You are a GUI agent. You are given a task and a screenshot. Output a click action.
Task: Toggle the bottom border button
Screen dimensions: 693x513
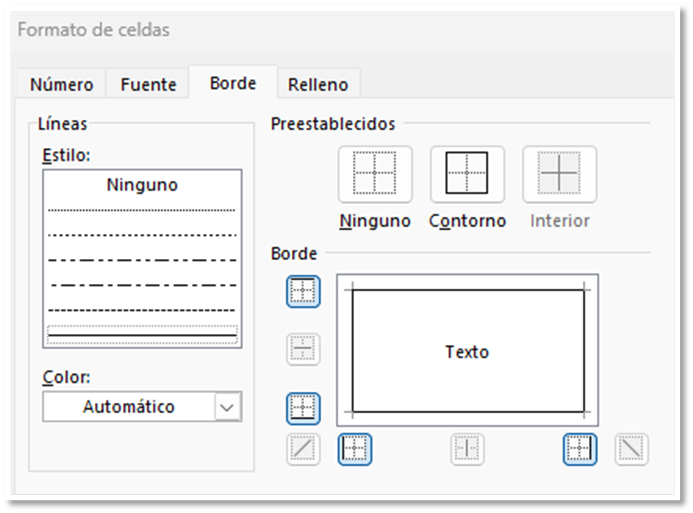pyautogui.click(x=303, y=408)
